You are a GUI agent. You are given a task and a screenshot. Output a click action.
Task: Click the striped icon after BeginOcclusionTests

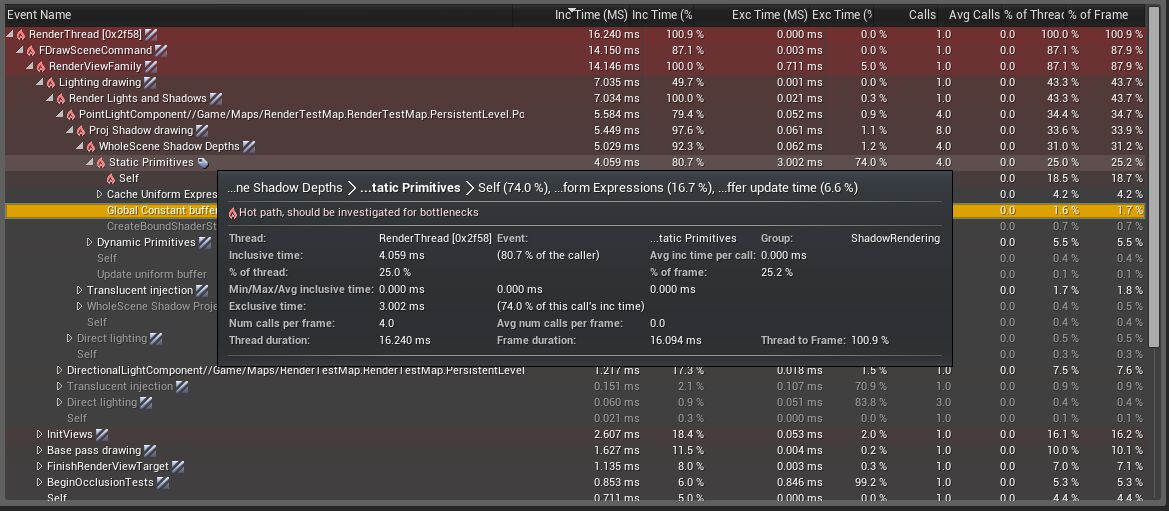pyautogui.click(x=163, y=483)
